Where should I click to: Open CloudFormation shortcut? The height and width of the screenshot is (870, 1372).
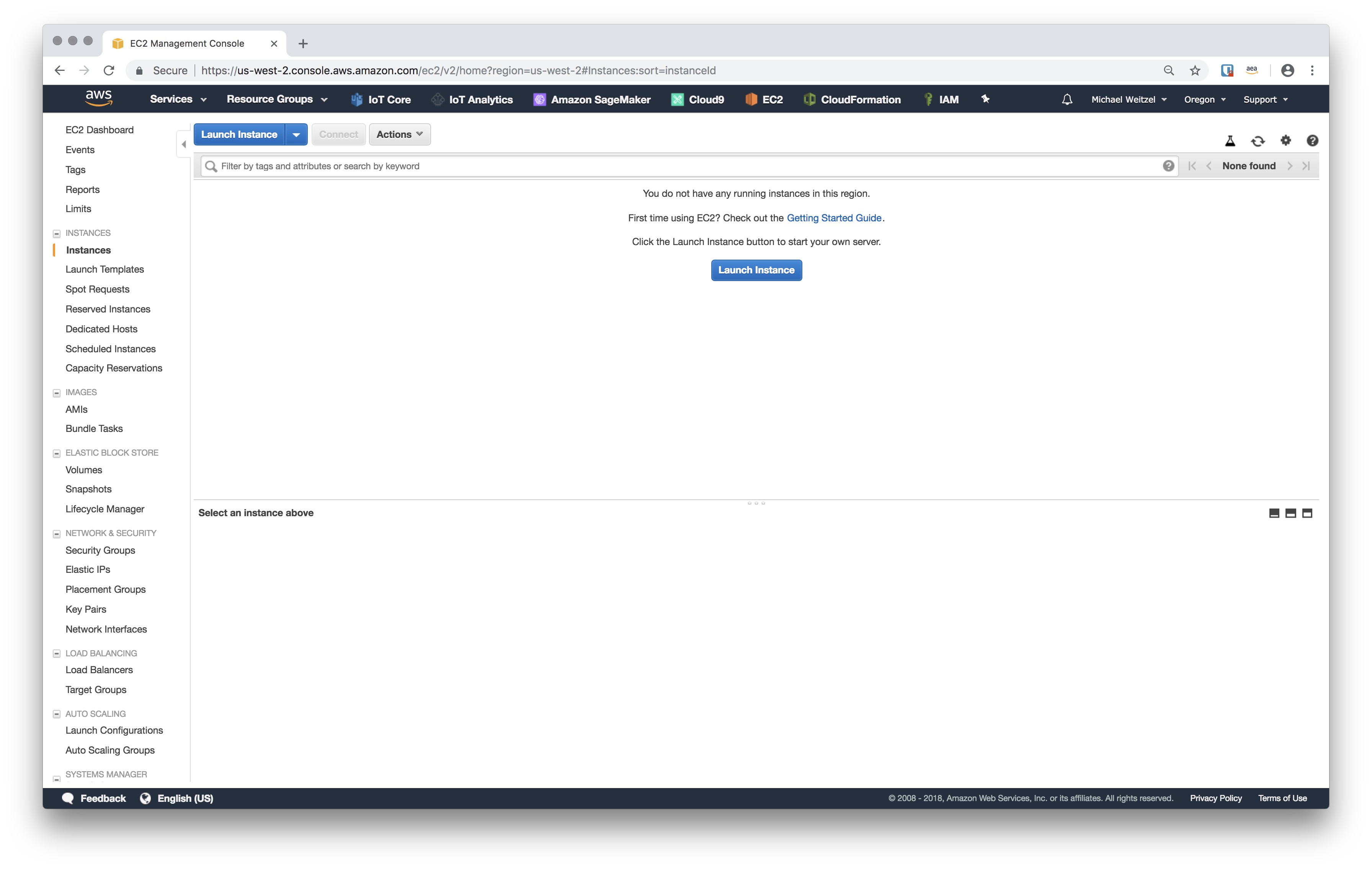tap(852, 99)
